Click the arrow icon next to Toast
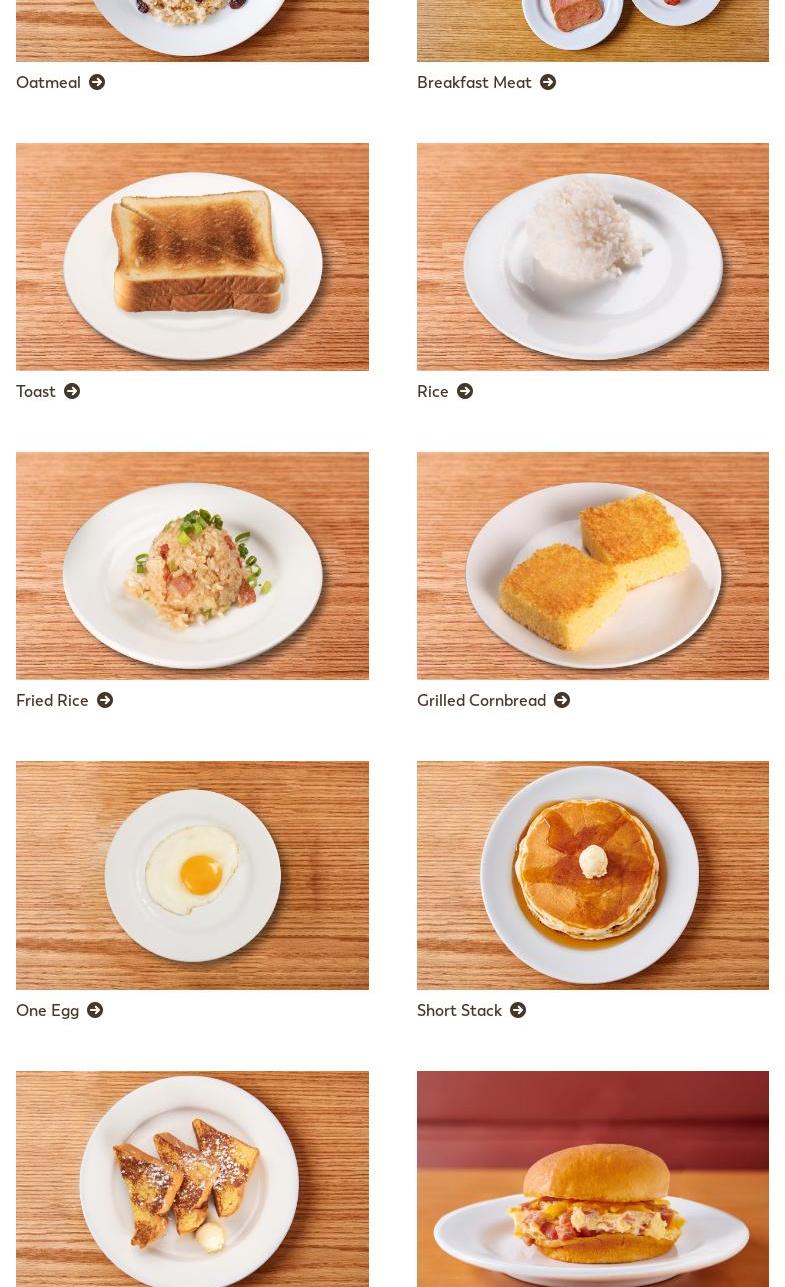This screenshot has width=785, height=1287. [x=72, y=391]
